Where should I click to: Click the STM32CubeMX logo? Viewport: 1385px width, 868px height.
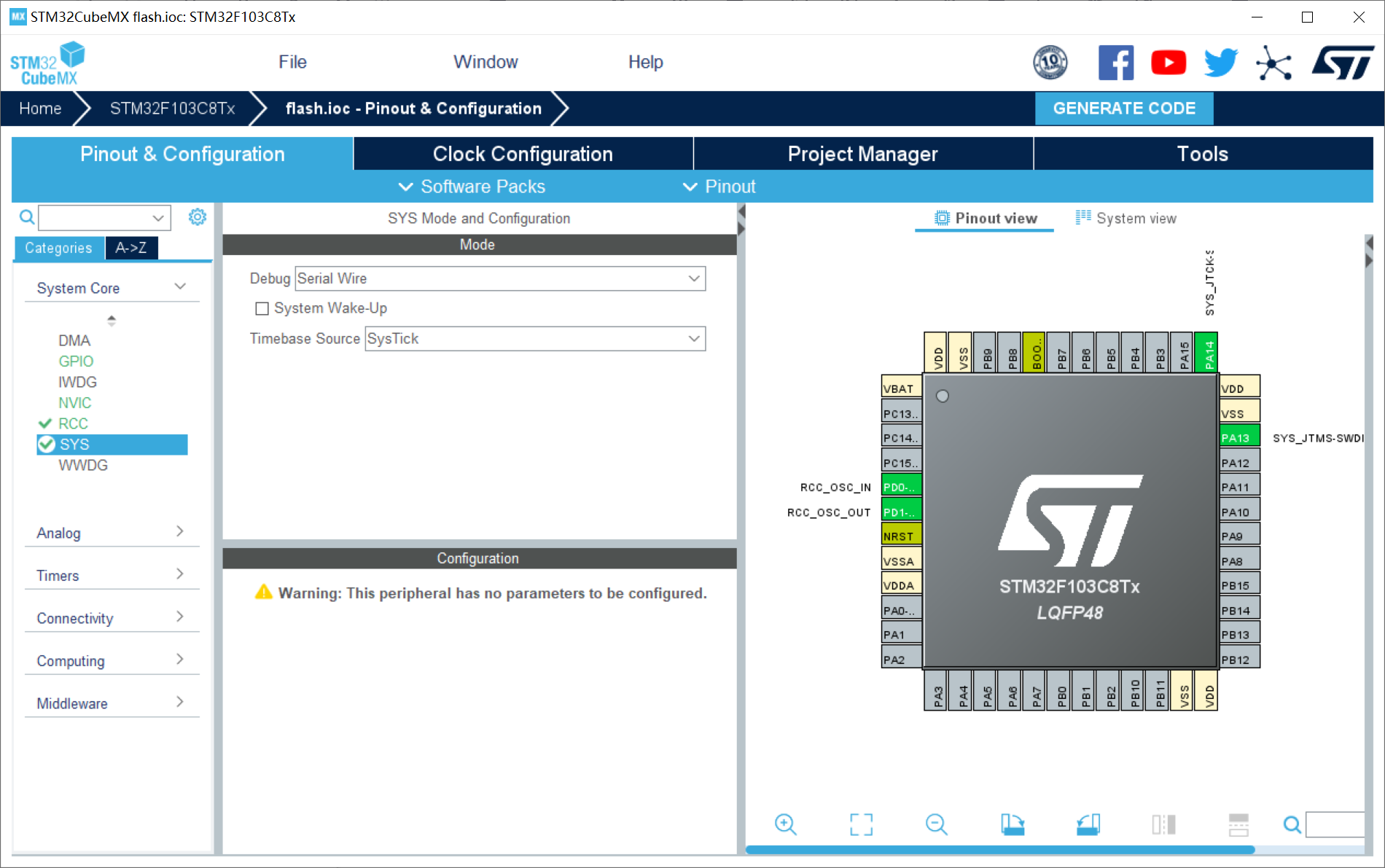47,63
